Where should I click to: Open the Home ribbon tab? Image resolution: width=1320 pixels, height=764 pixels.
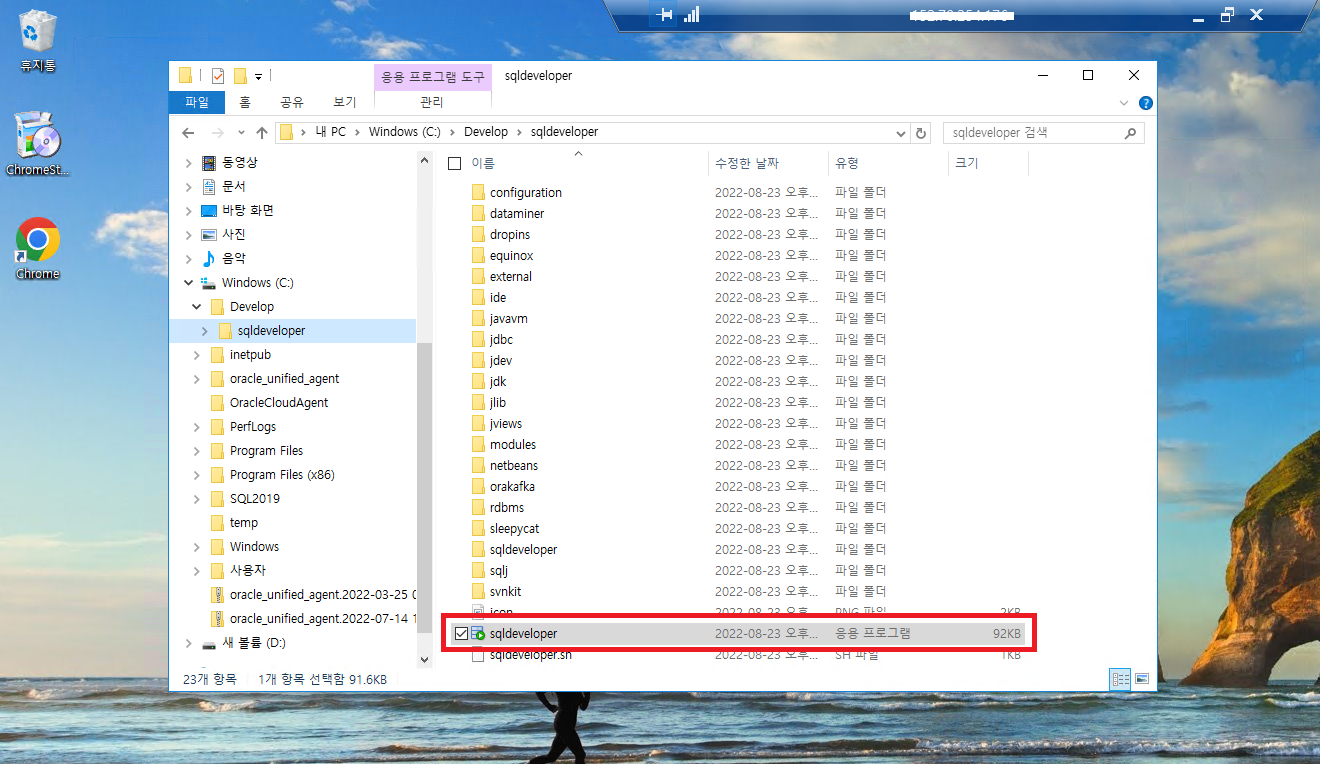tap(245, 102)
